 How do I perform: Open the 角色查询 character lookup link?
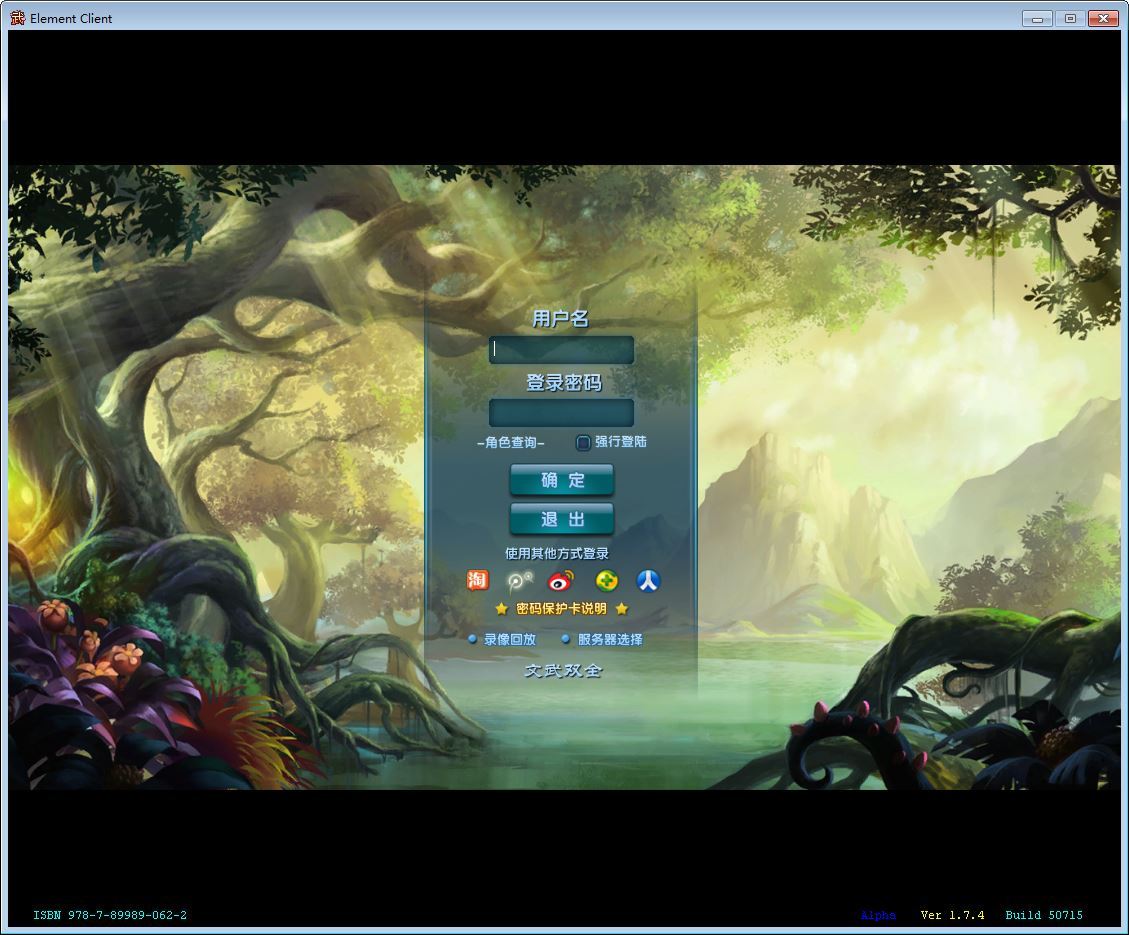coord(511,443)
